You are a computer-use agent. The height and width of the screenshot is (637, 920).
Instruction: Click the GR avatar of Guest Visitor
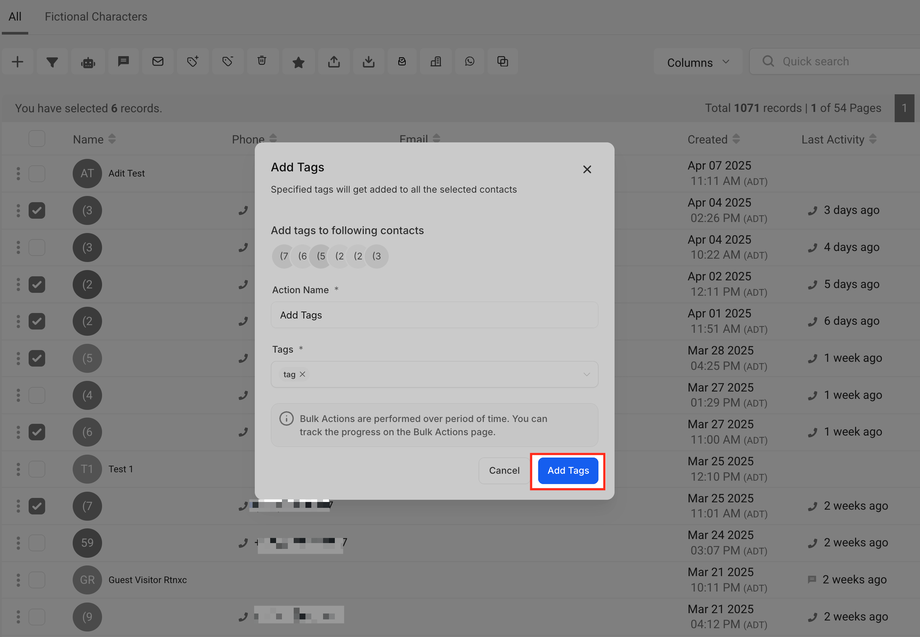87,580
